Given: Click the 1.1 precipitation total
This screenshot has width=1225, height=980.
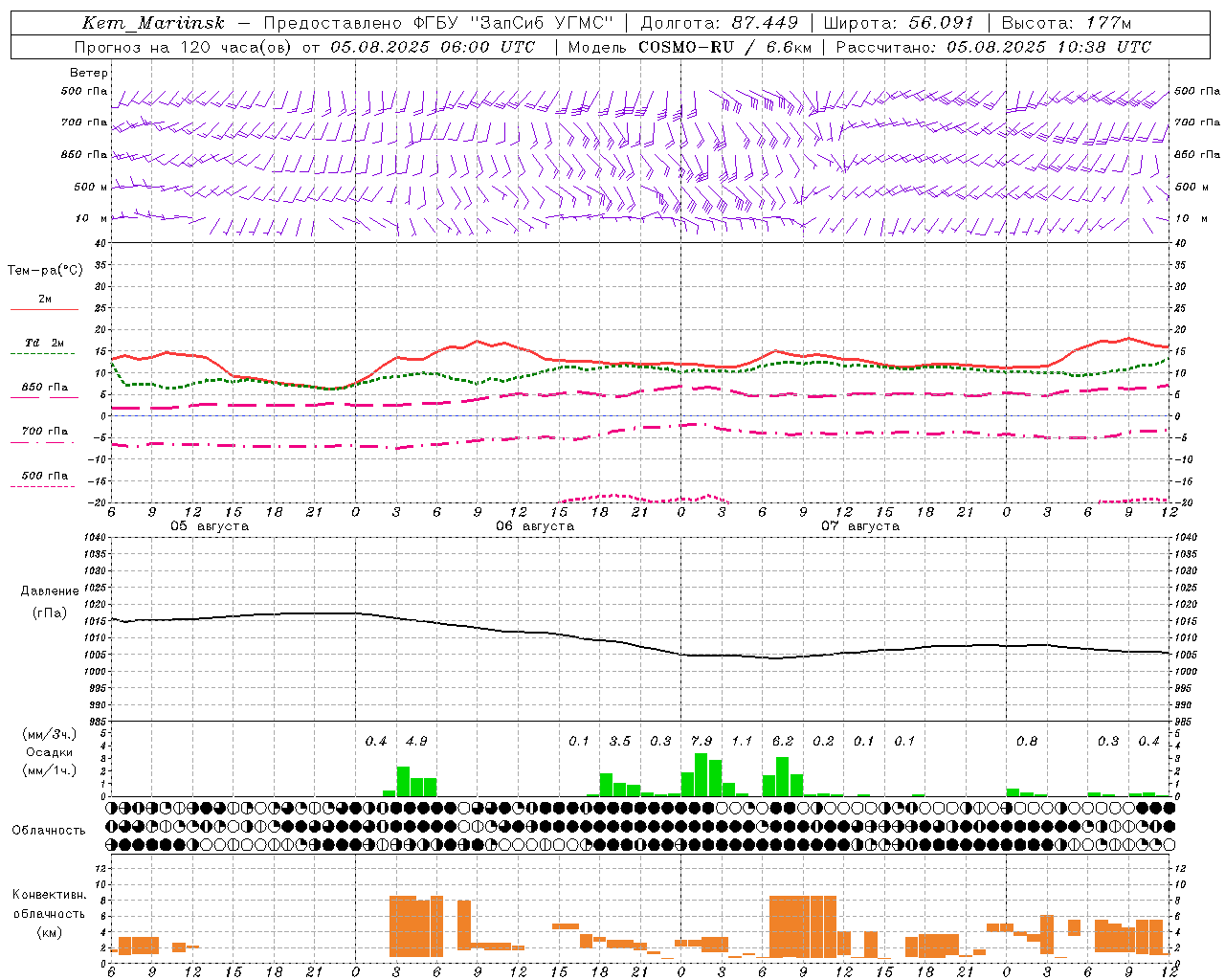Looking at the screenshot, I should 742,741.
